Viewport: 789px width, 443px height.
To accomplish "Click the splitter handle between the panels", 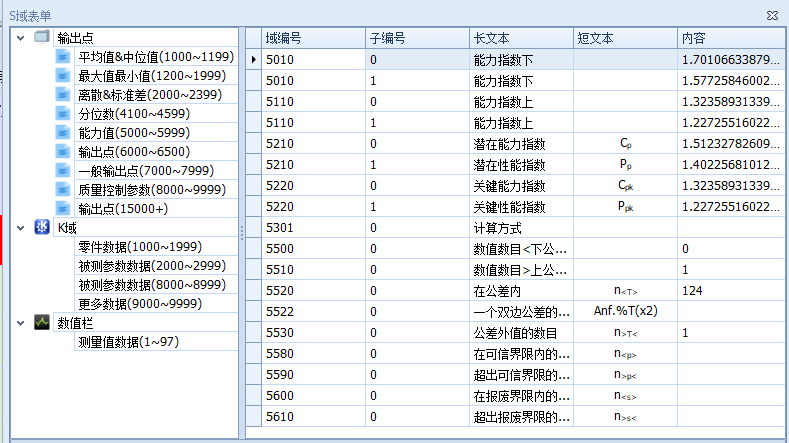I will pos(242,232).
